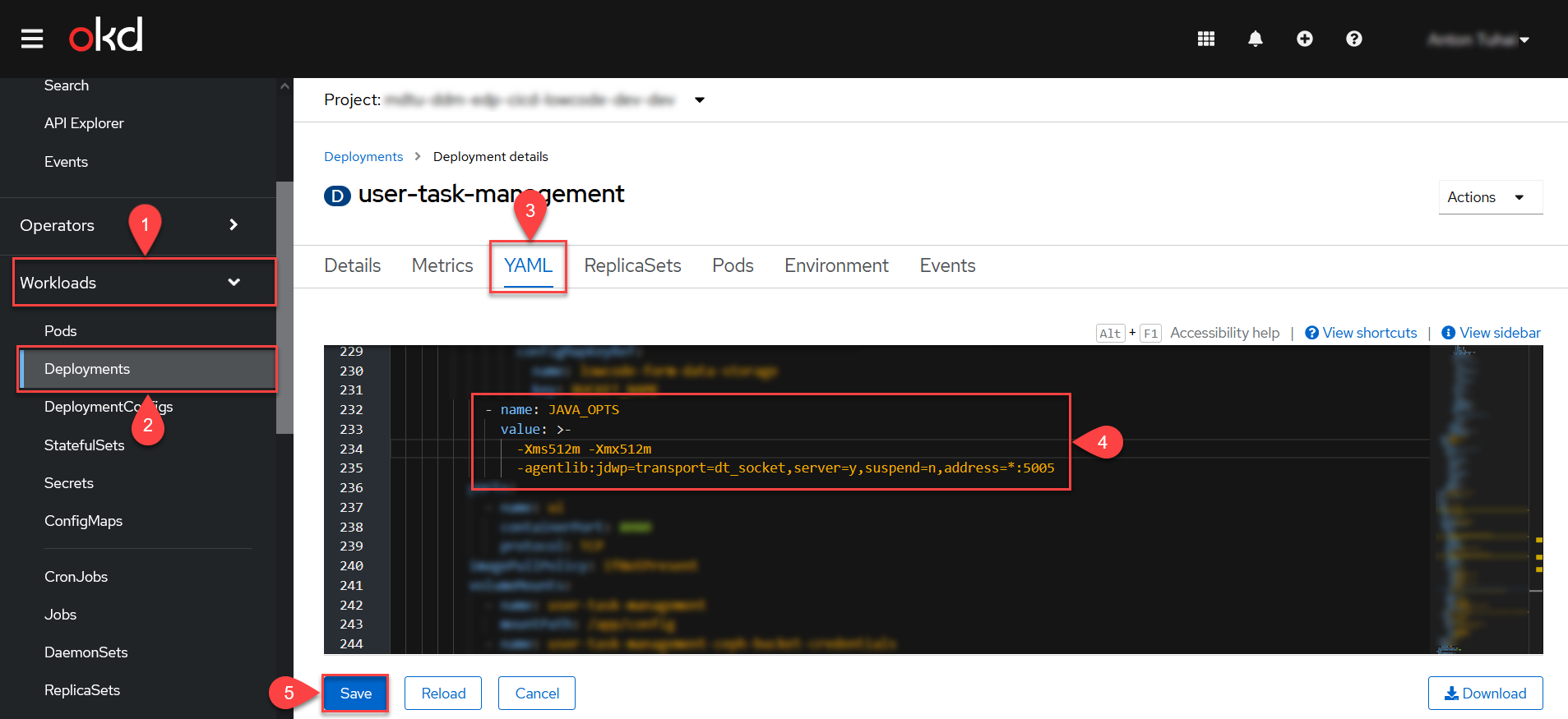Download the YAML file
This screenshot has width=1568, height=719.
[1486, 694]
